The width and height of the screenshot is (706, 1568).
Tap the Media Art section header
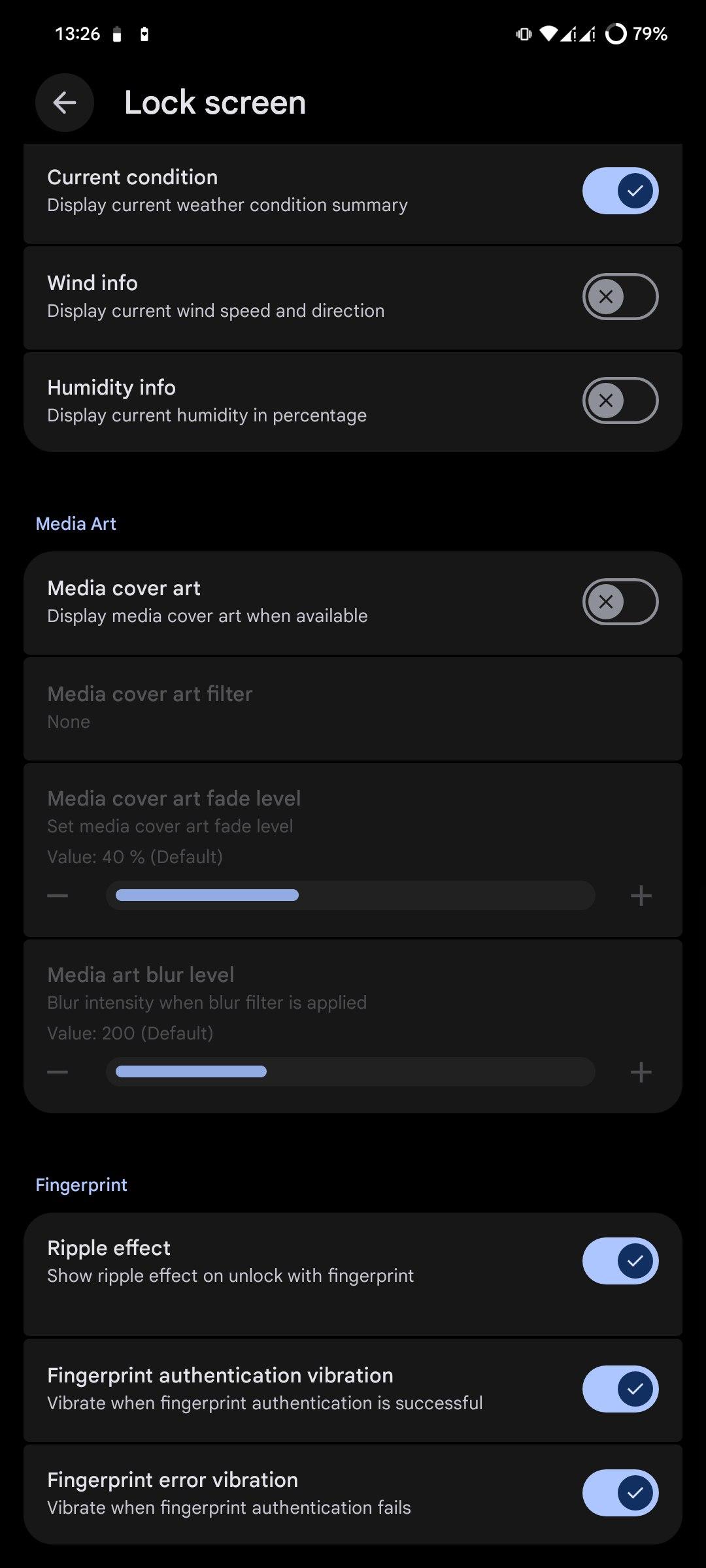pyautogui.click(x=76, y=523)
